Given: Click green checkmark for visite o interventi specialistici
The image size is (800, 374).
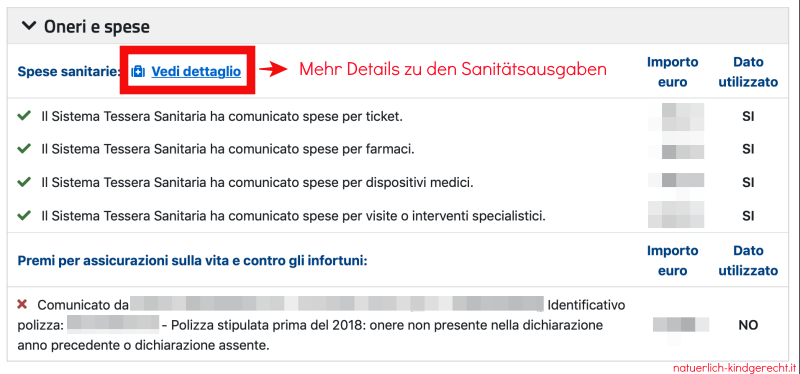Looking at the screenshot, I should click(23, 216).
